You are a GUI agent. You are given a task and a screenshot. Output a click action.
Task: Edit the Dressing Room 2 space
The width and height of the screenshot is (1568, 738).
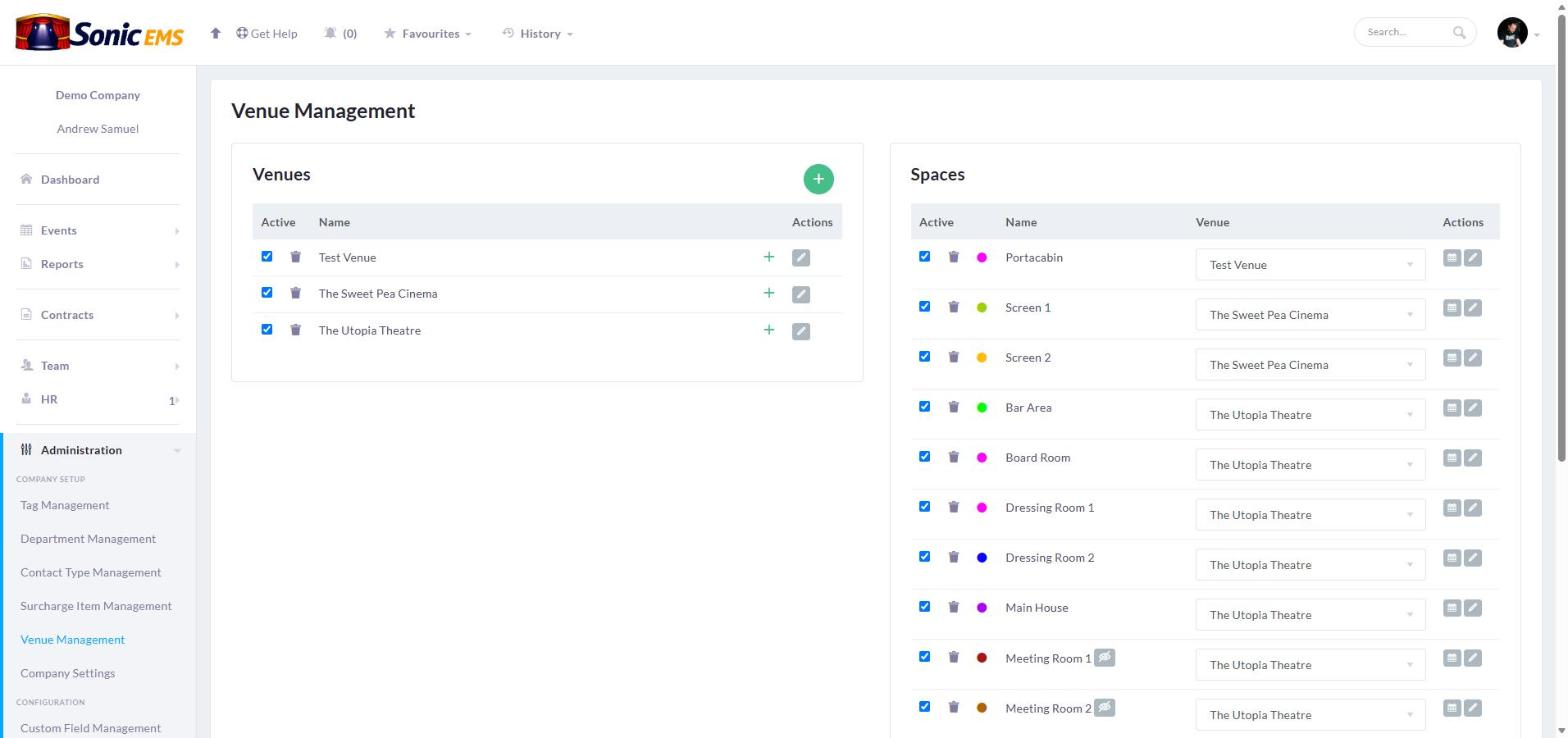pyautogui.click(x=1473, y=558)
